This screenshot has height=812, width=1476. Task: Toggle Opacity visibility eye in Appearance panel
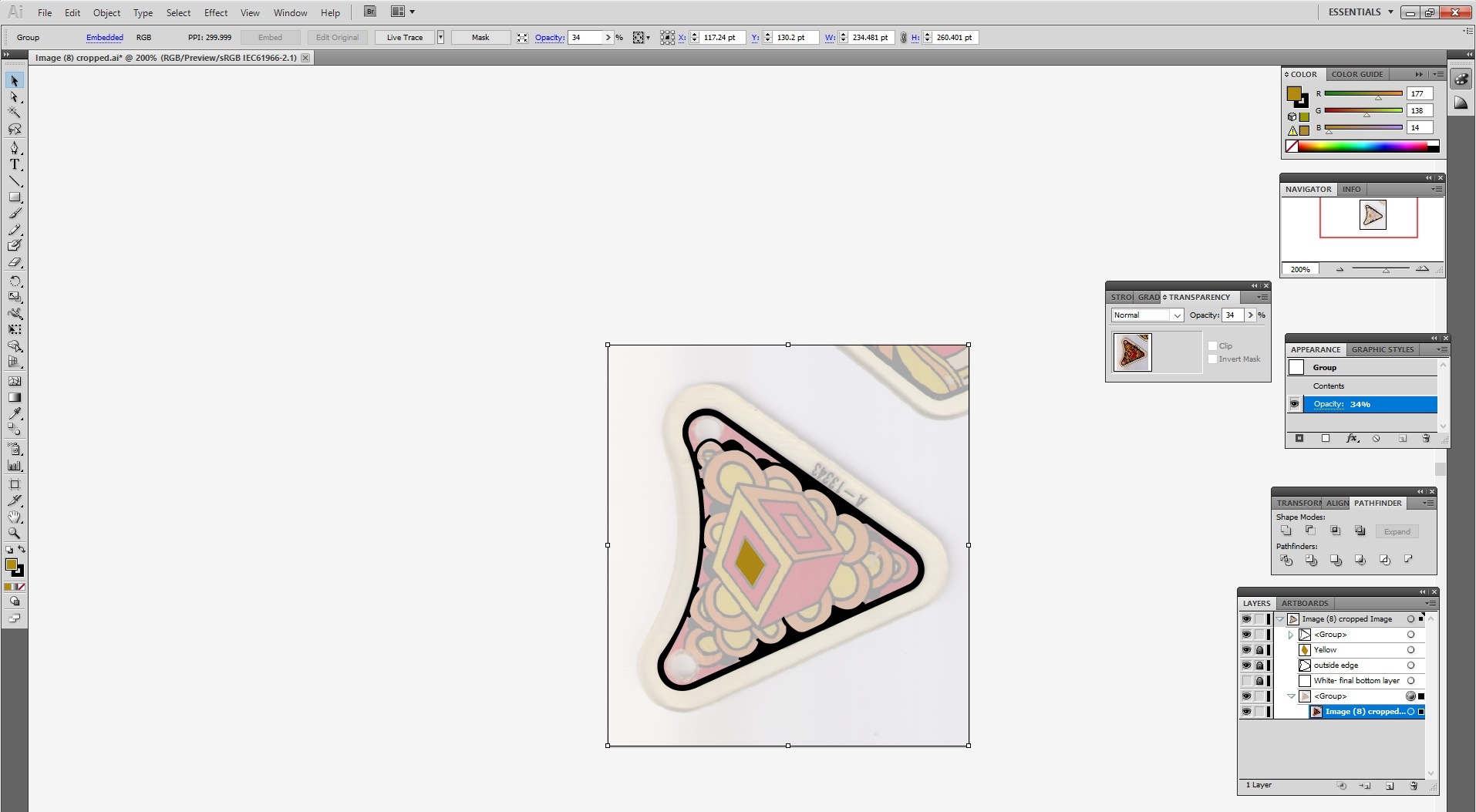(x=1294, y=404)
